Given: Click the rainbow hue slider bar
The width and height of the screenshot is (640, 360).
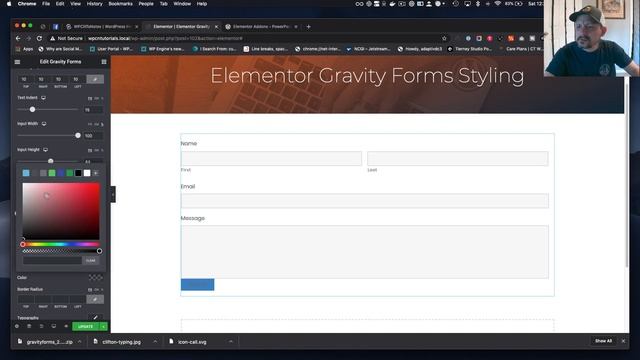Looking at the screenshot, I should coord(61,244).
